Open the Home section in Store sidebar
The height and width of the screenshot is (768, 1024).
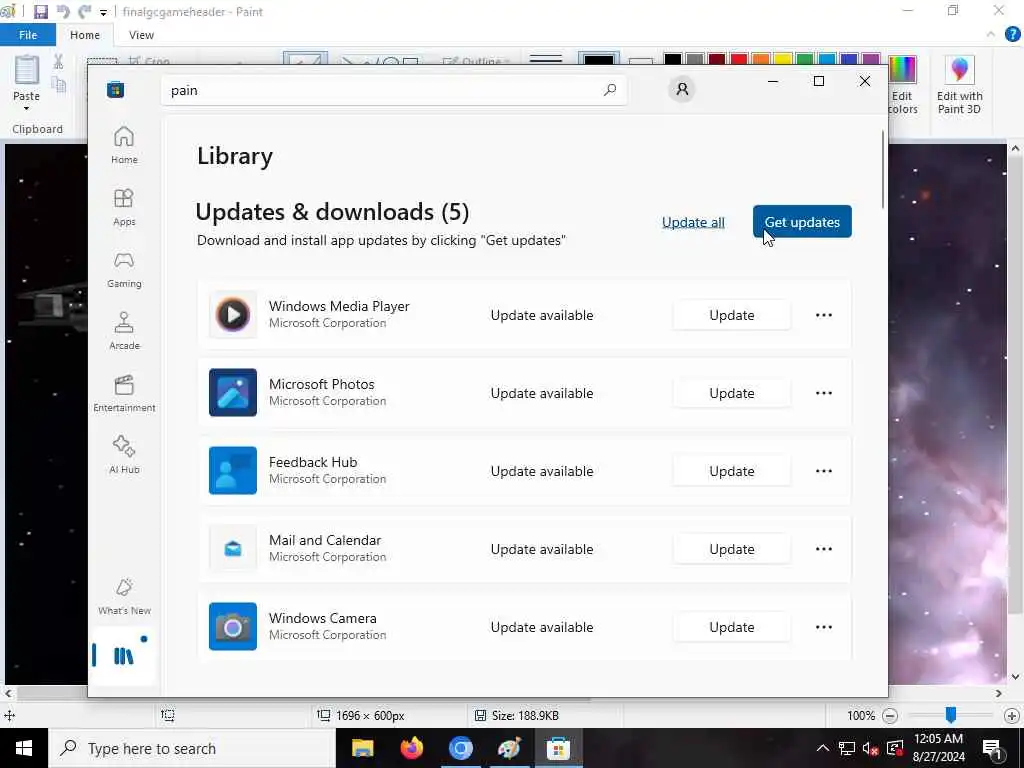124,145
